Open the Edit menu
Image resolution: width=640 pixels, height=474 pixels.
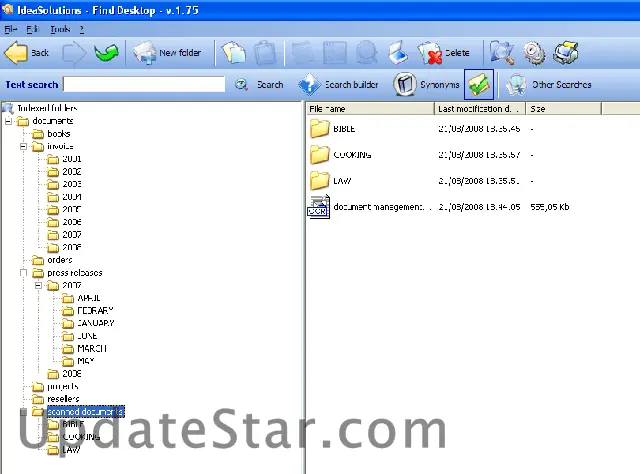[33, 29]
